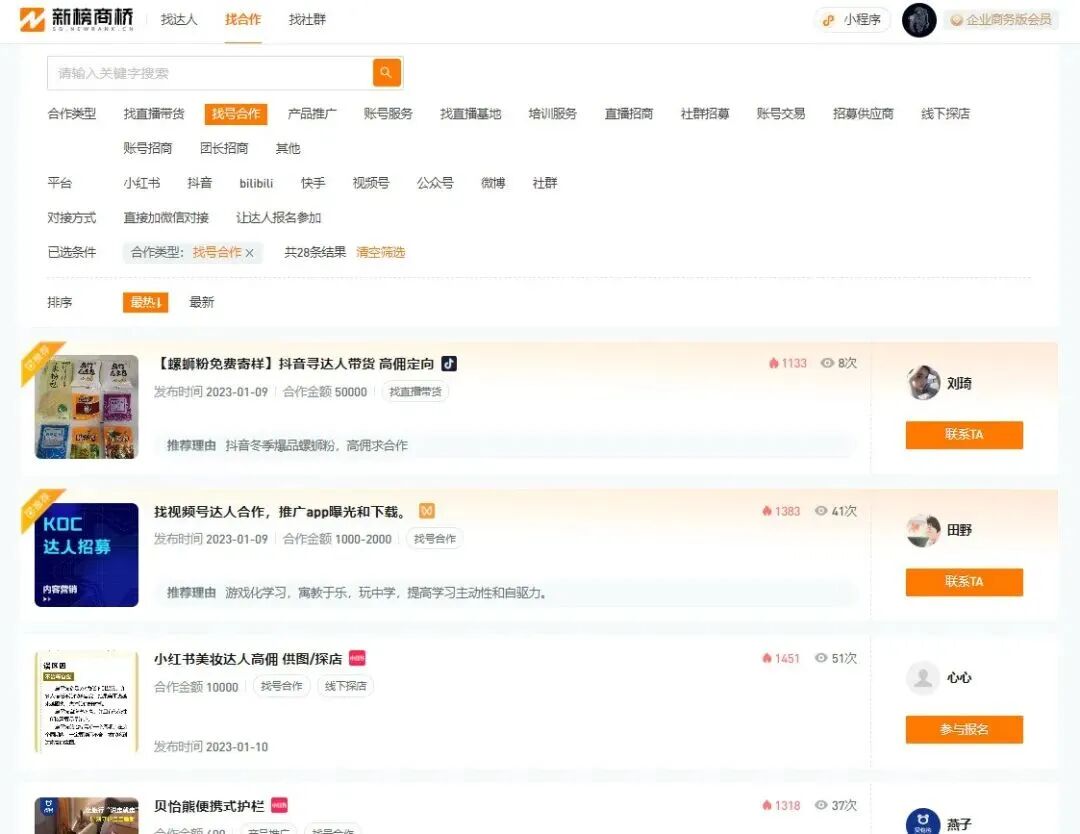Filter platform by bilibili

(x=256, y=183)
